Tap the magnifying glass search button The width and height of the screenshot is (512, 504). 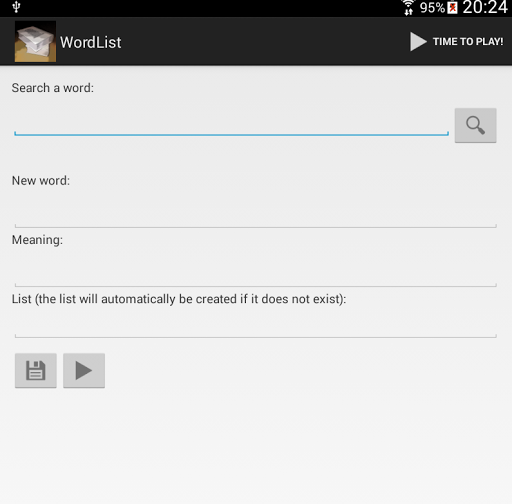tap(475, 125)
